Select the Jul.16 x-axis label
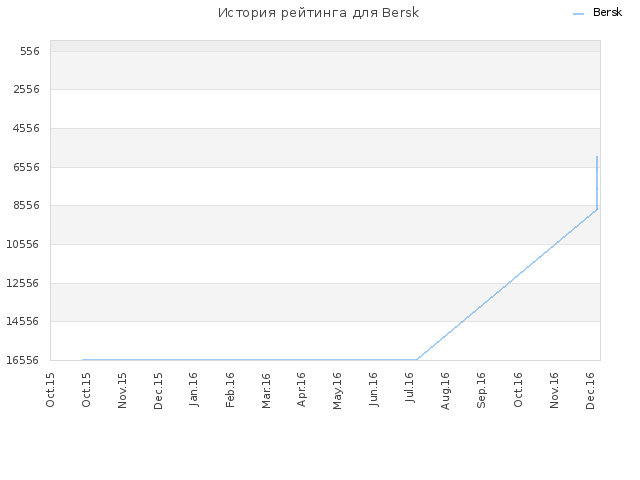The width and height of the screenshot is (640, 480). click(410, 387)
